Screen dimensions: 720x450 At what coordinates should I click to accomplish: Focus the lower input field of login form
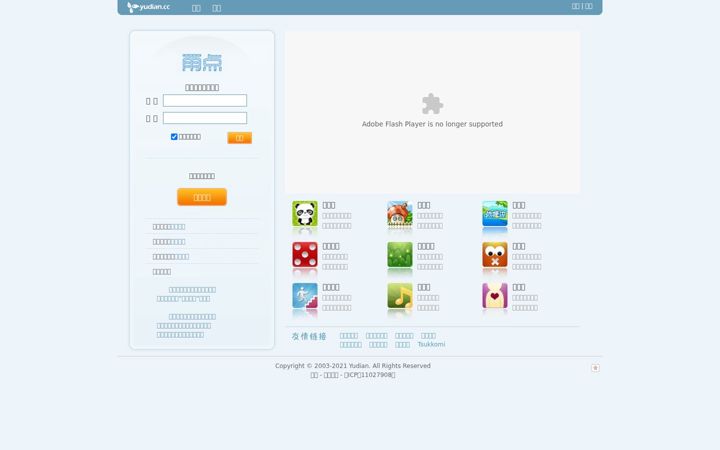click(x=205, y=118)
